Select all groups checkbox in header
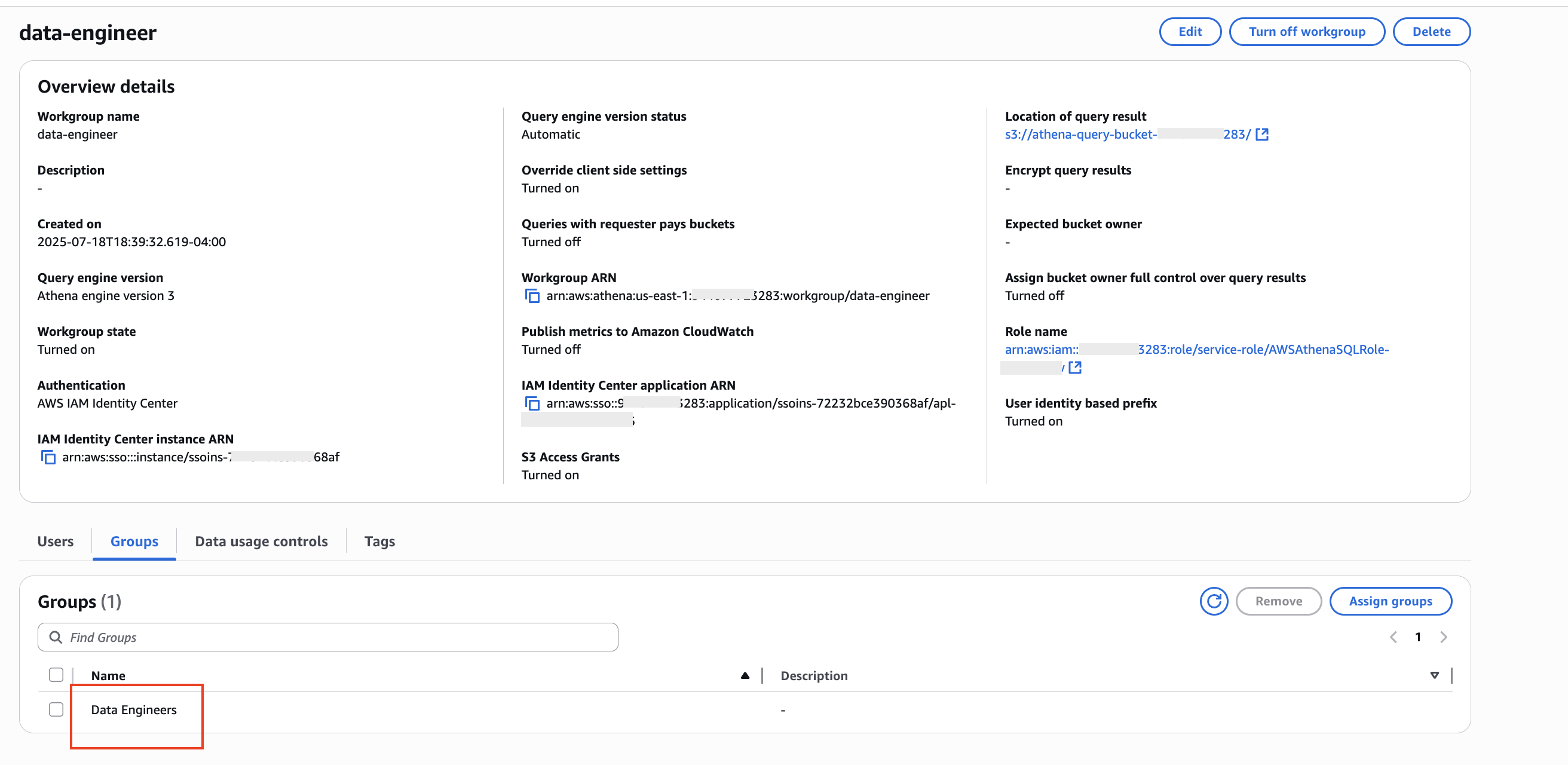The height and width of the screenshot is (765, 1568). click(56, 675)
